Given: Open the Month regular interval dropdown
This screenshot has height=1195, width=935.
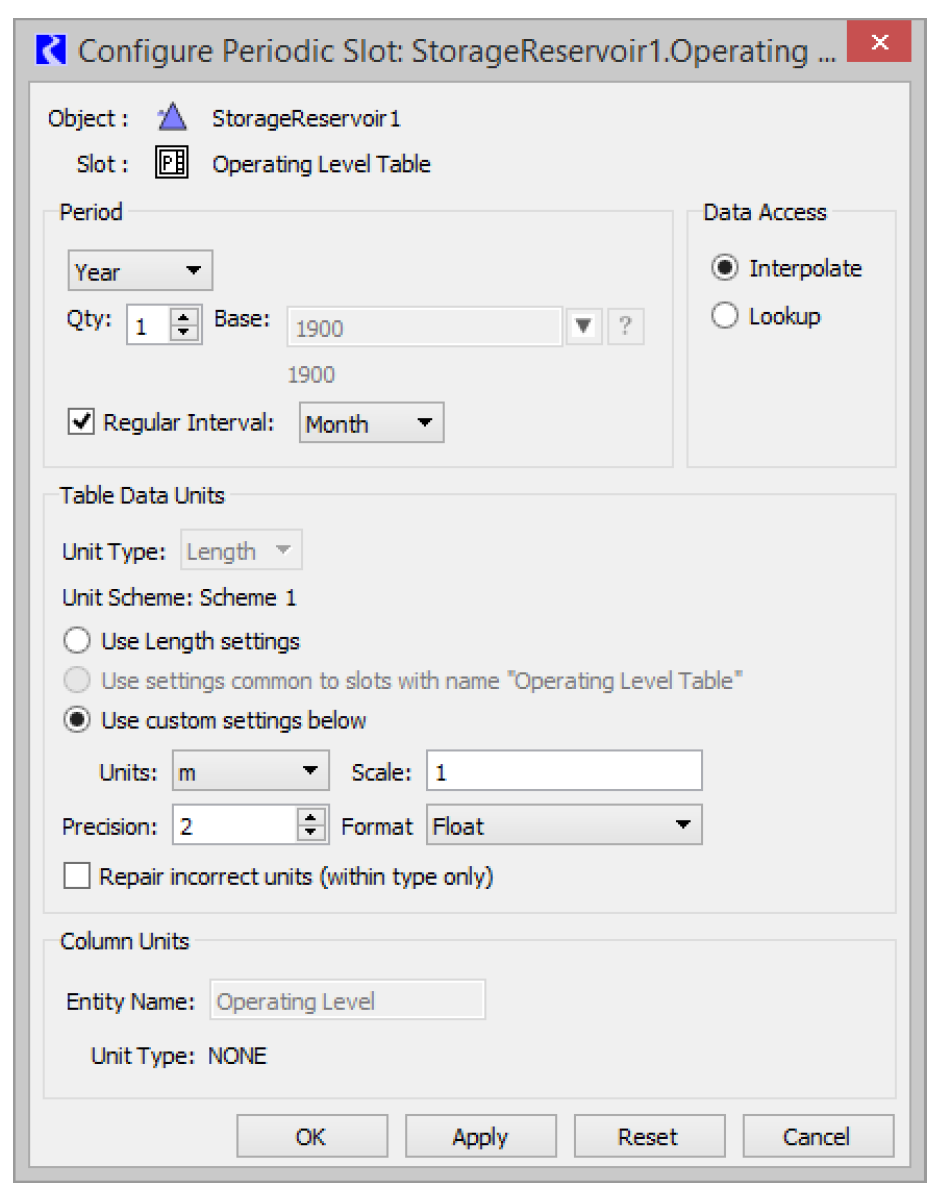Looking at the screenshot, I should click(371, 424).
